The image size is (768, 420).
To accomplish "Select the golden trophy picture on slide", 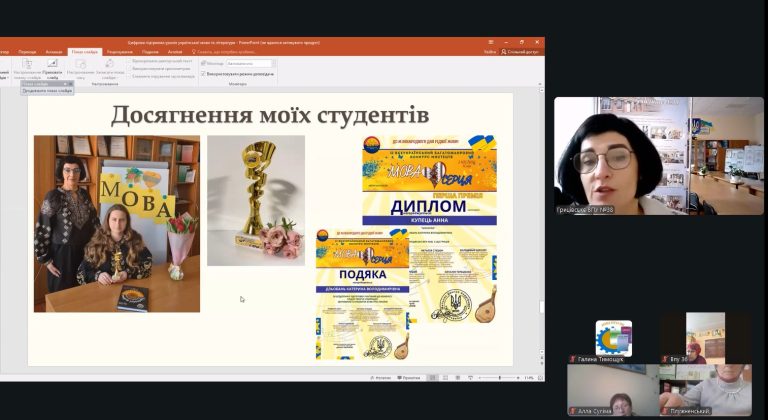I will click(x=256, y=200).
